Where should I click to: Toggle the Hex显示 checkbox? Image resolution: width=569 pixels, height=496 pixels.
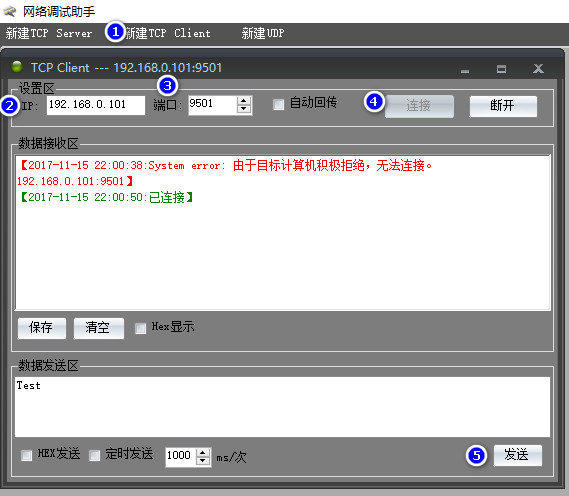(x=140, y=328)
